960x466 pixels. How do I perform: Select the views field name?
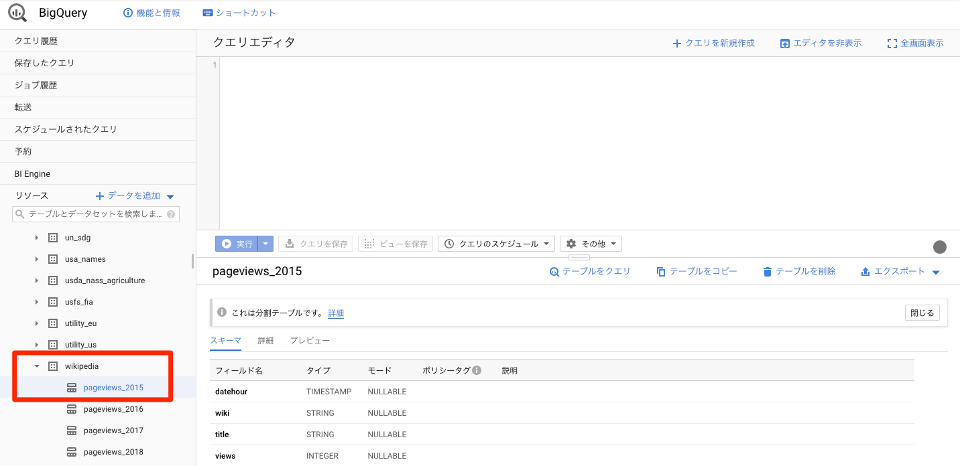tap(225, 456)
